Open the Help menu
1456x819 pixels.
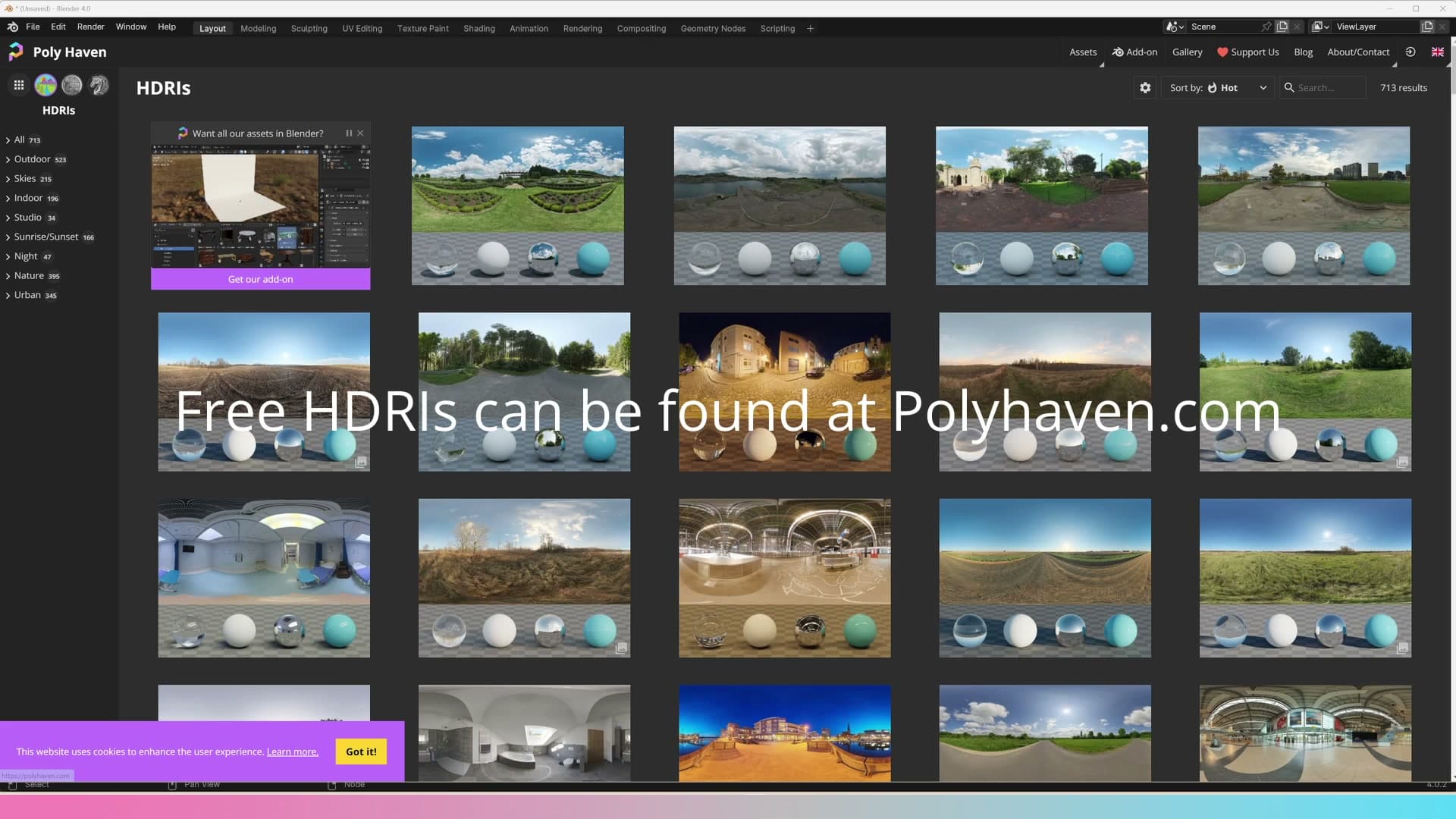pos(167,27)
